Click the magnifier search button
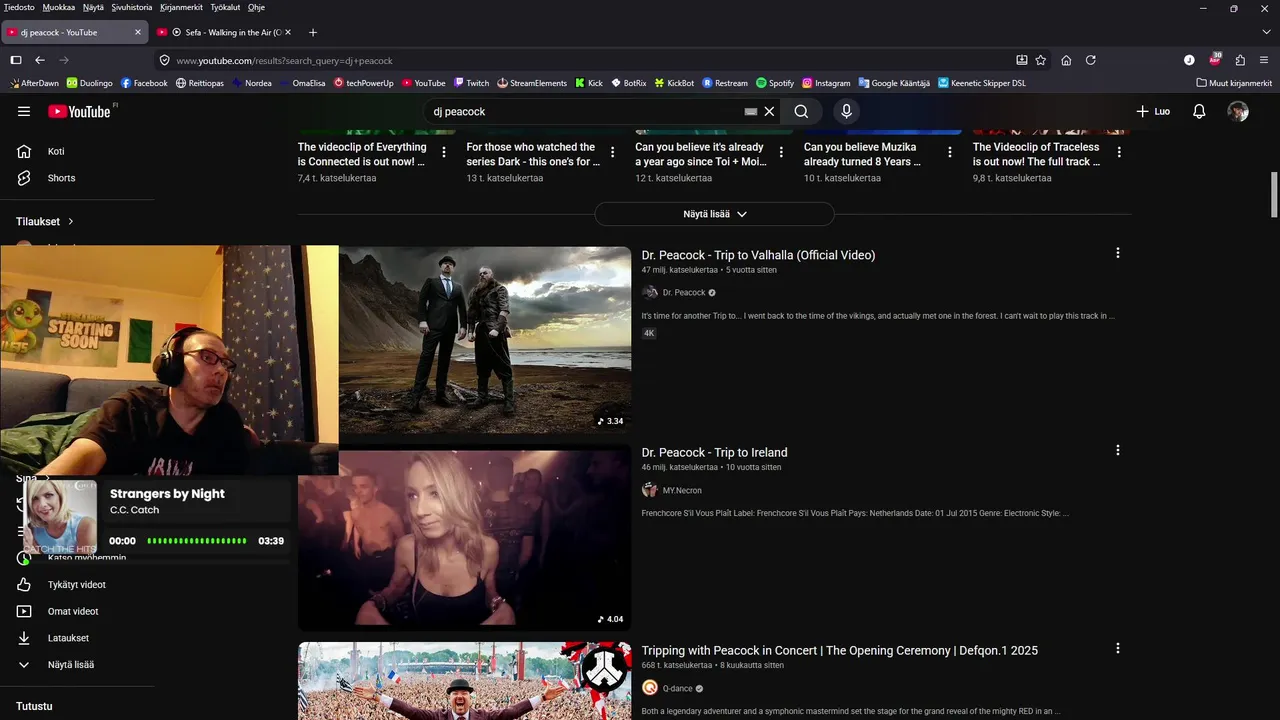Image resolution: width=1280 pixels, height=720 pixels. (801, 112)
